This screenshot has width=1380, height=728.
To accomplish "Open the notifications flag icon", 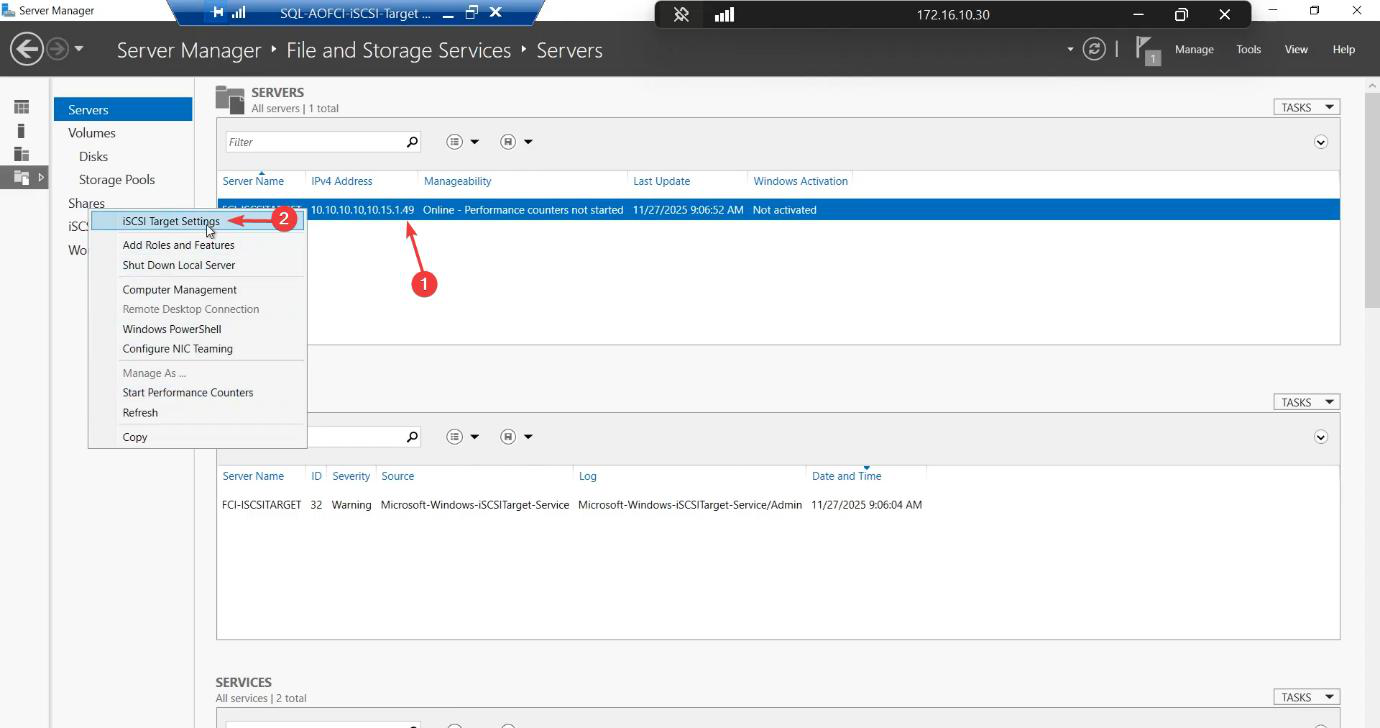I will point(1147,50).
